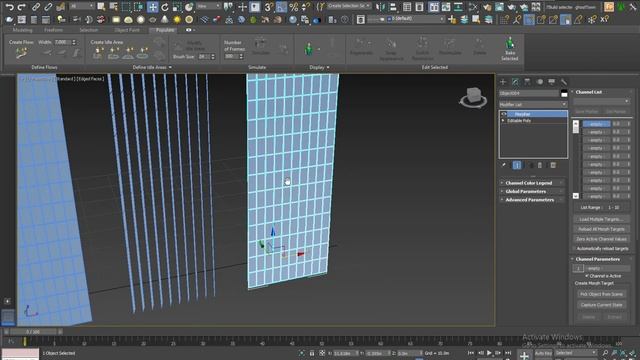Switch to the Populate ribbon tab
Screen dimensions: 640x360
pos(164,30)
